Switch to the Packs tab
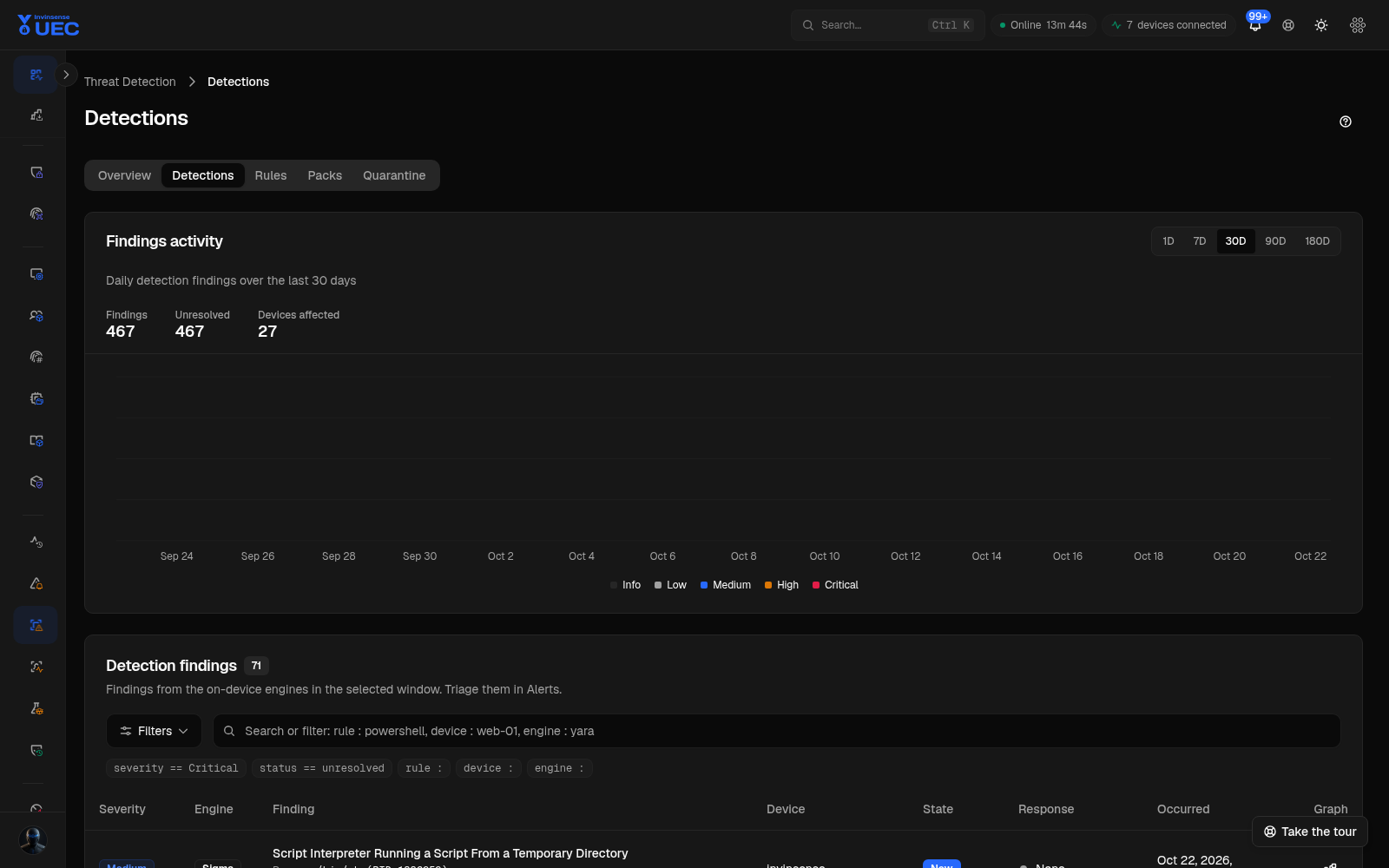Image resolution: width=1389 pixels, height=868 pixels. [325, 175]
